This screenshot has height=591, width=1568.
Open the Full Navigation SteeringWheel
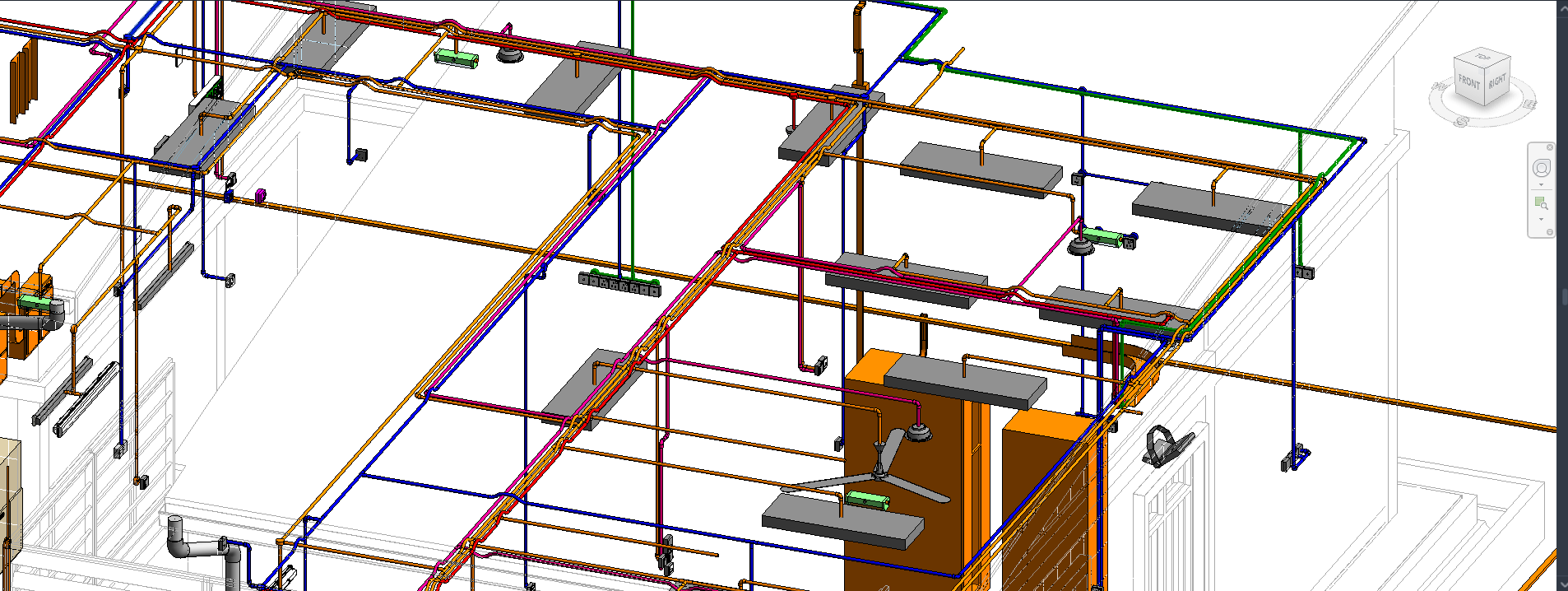click(x=1541, y=168)
